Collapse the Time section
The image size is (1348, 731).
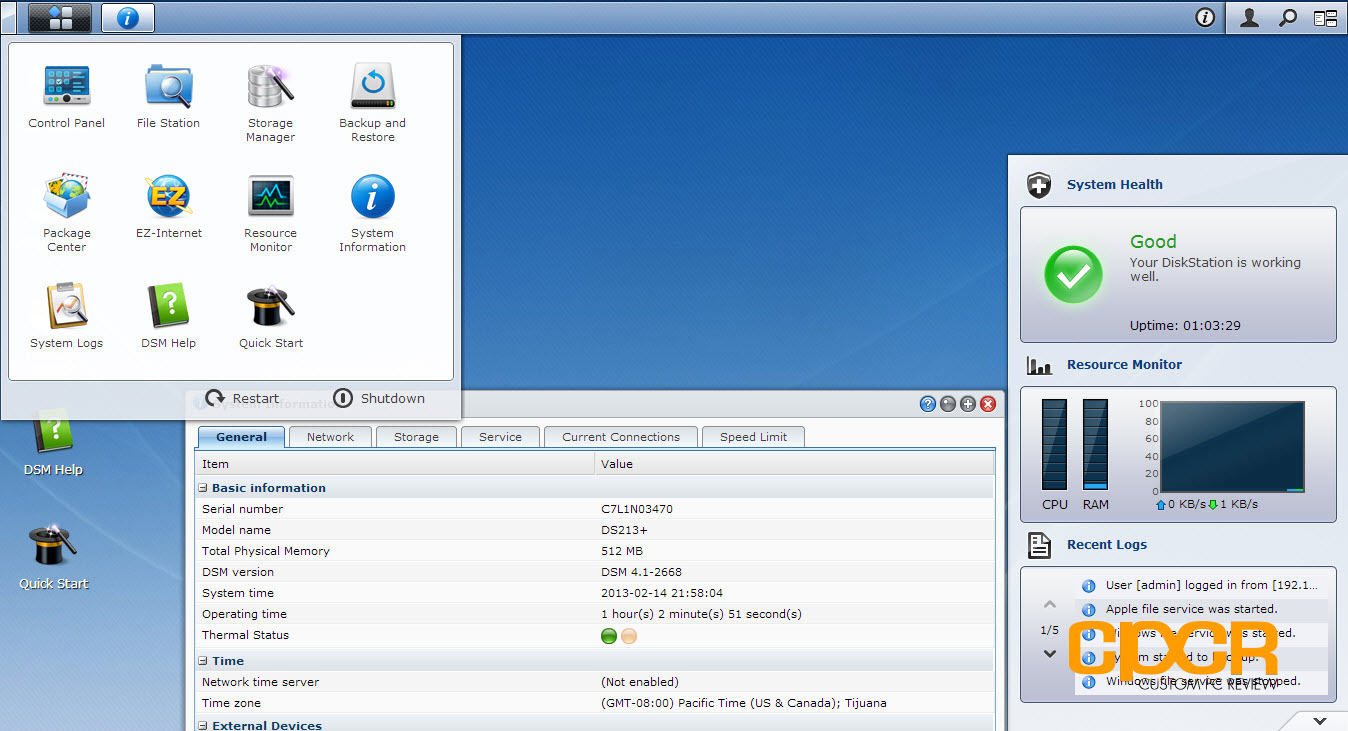click(203, 661)
